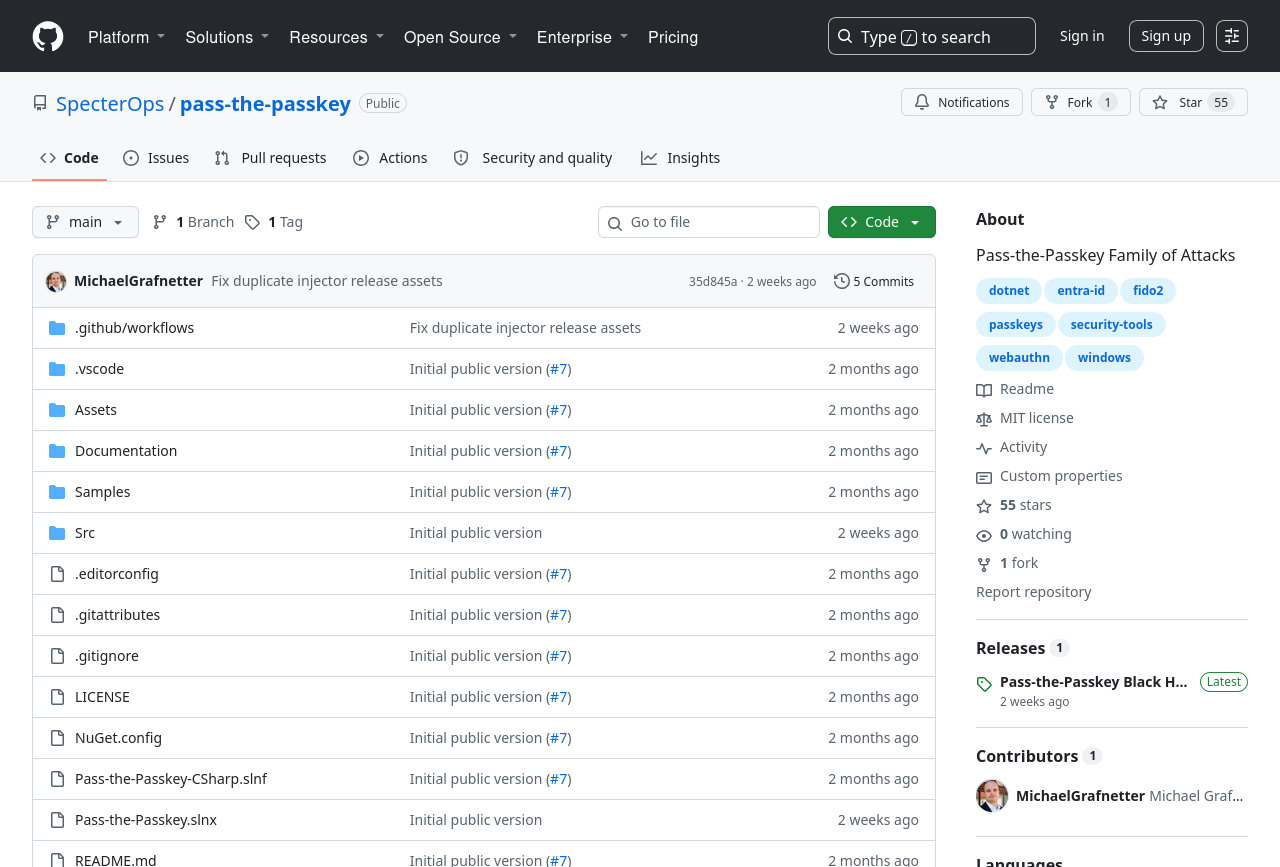The height and width of the screenshot is (867, 1280).
Task: Click the tag icon next to the latest release
Action: click(984, 684)
